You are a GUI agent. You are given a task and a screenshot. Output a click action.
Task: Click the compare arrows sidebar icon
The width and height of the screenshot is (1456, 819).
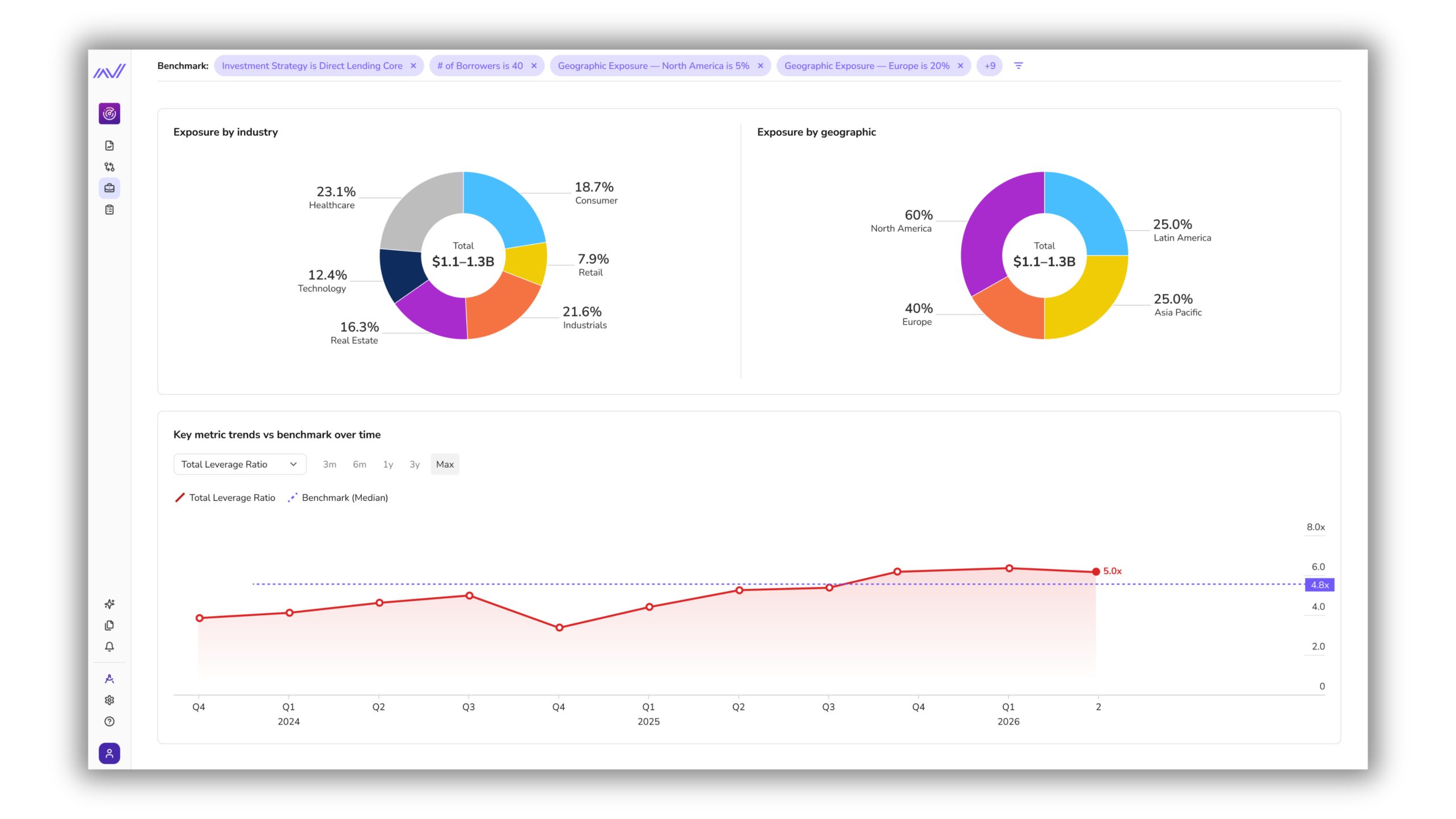pyautogui.click(x=109, y=167)
